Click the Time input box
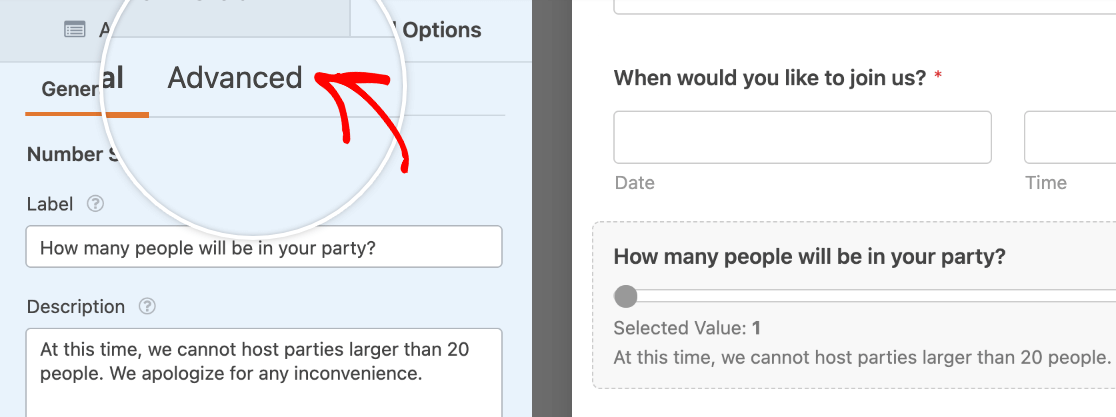Image resolution: width=1116 pixels, height=417 pixels. tap(1069, 137)
